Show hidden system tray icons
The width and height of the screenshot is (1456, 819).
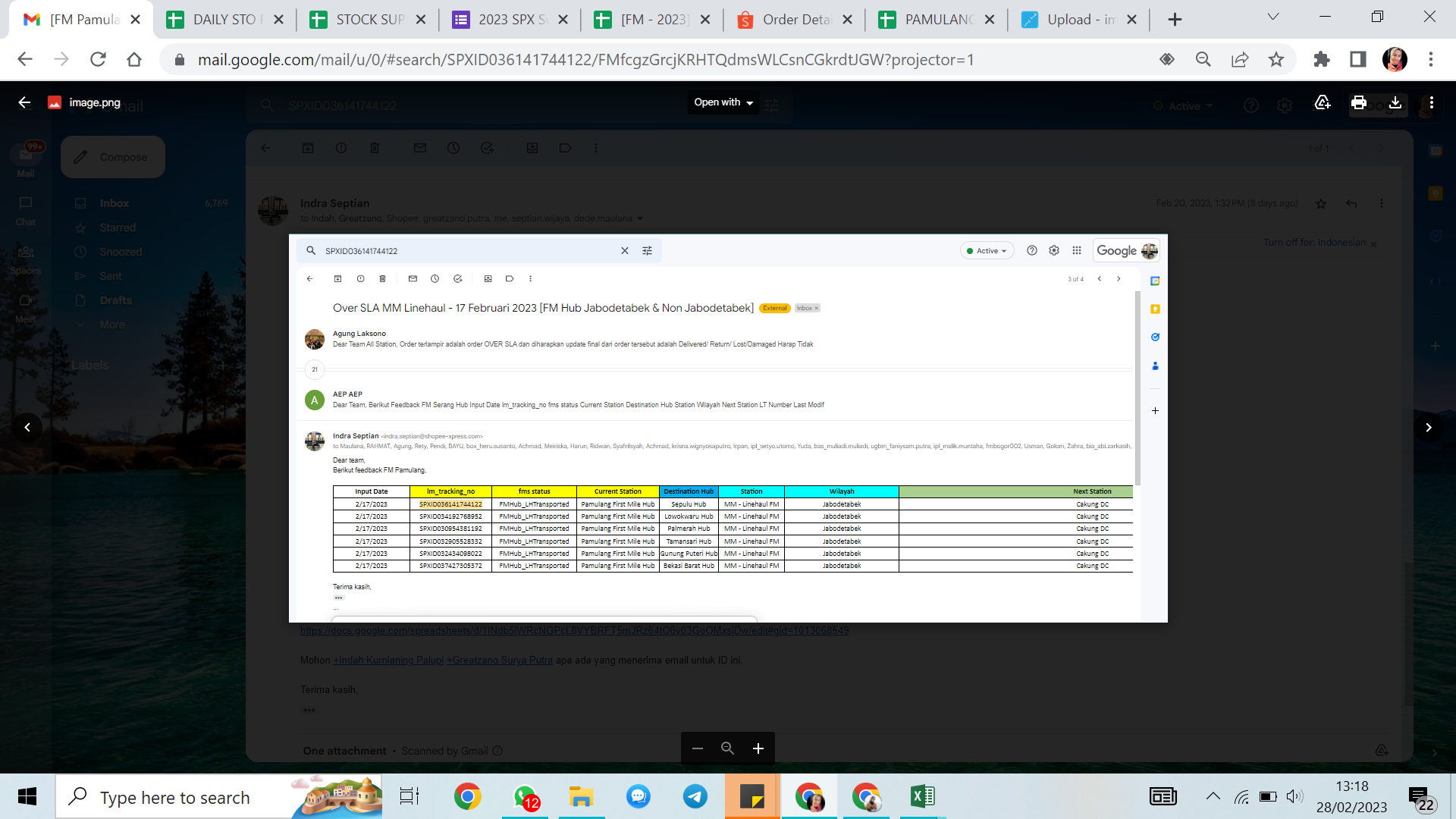click(x=1213, y=796)
